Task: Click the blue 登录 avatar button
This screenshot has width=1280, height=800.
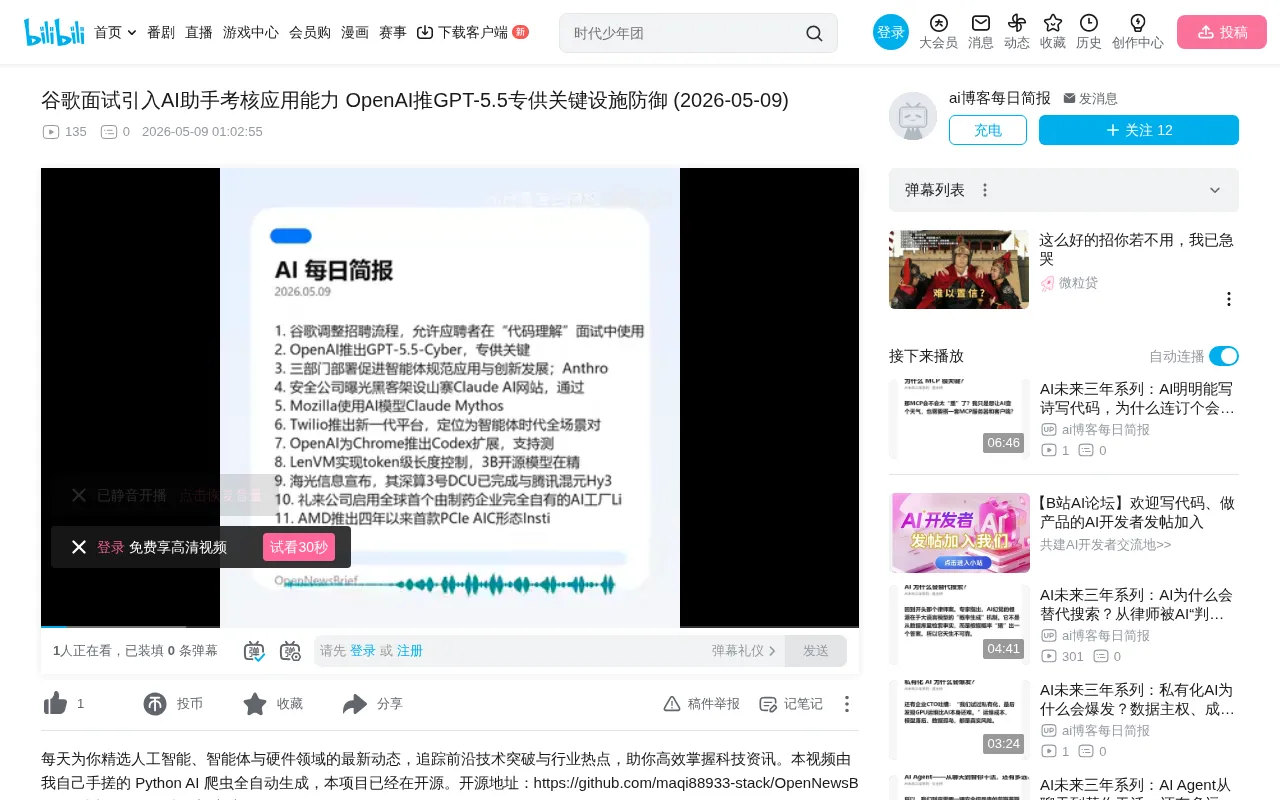Action: point(891,32)
